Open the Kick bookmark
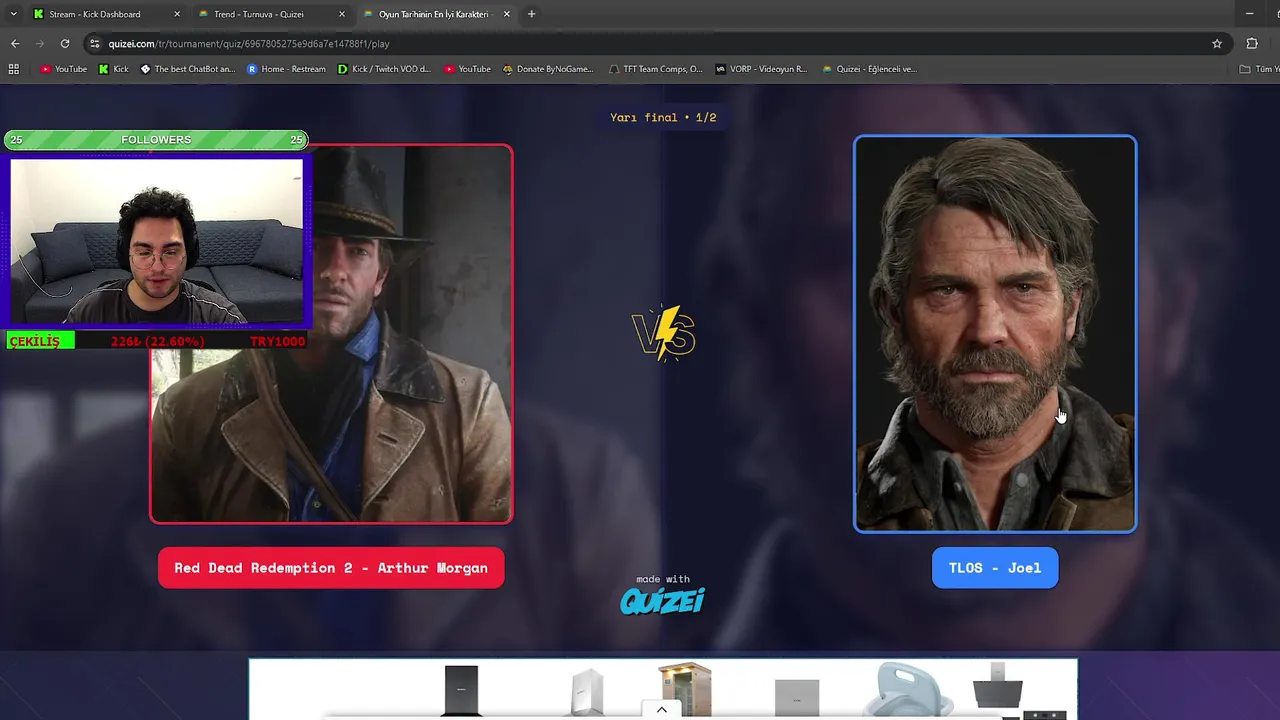Image resolution: width=1280 pixels, height=720 pixels. (x=114, y=69)
